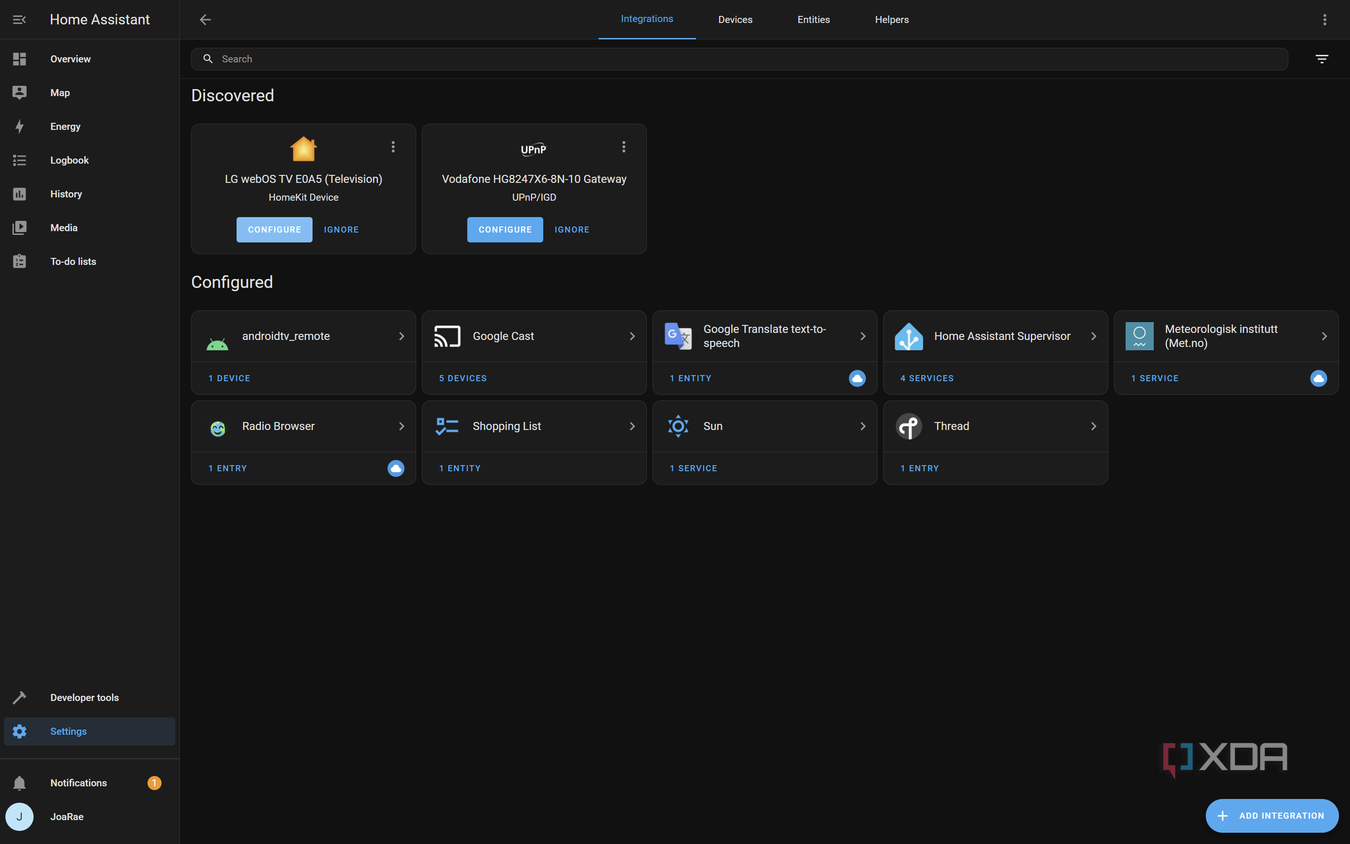The image size is (1350, 844).
Task: Click the UPnP logo icon
Action: [x=534, y=149]
